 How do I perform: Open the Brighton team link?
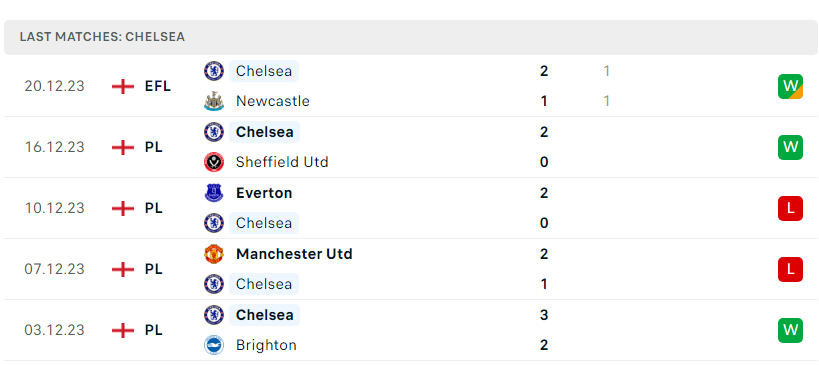(266, 345)
